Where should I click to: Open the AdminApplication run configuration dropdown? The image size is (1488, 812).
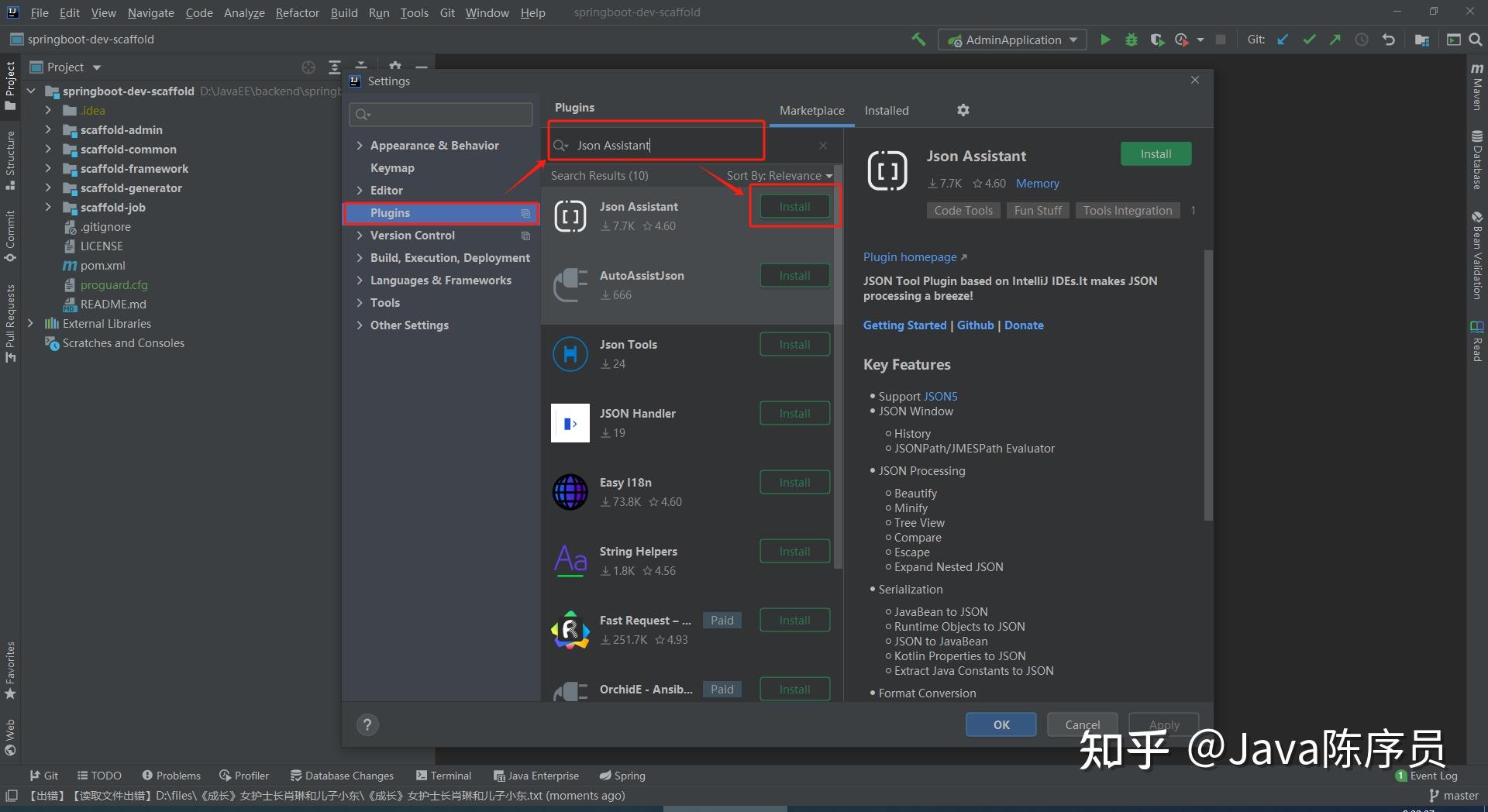[x=1073, y=40]
